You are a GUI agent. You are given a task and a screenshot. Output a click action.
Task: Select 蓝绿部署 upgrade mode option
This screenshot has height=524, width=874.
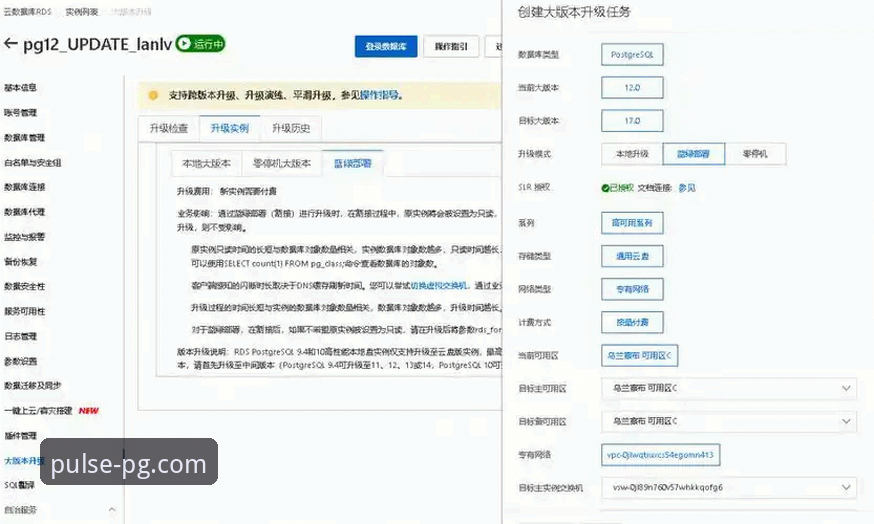point(693,154)
